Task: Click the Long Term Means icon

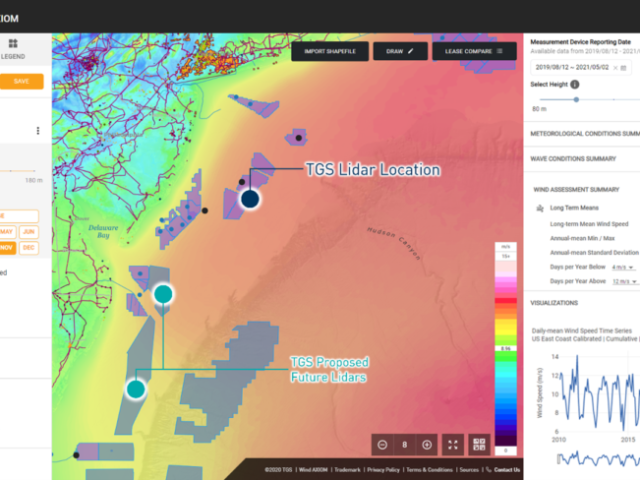Action: point(540,208)
